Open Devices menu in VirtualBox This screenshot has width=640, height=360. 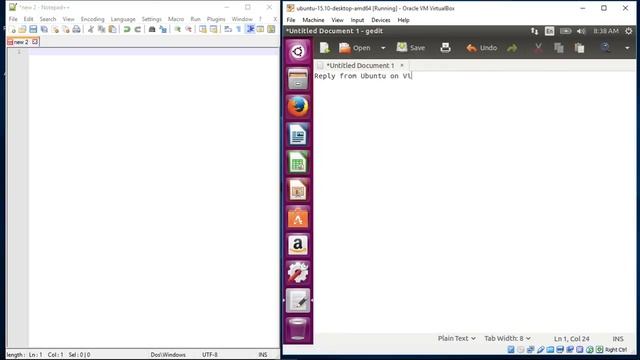(380, 20)
